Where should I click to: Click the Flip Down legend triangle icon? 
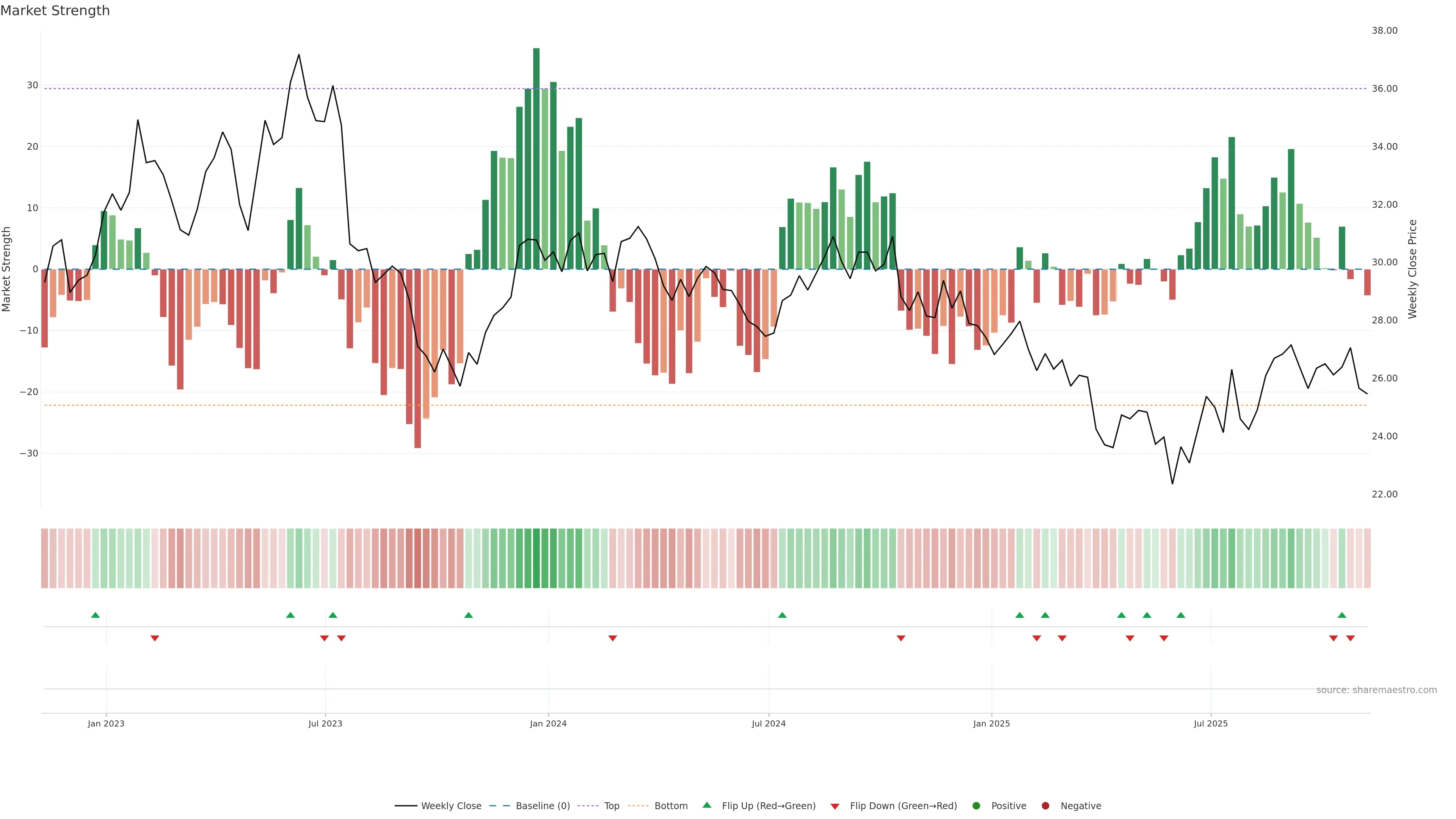click(835, 806)
